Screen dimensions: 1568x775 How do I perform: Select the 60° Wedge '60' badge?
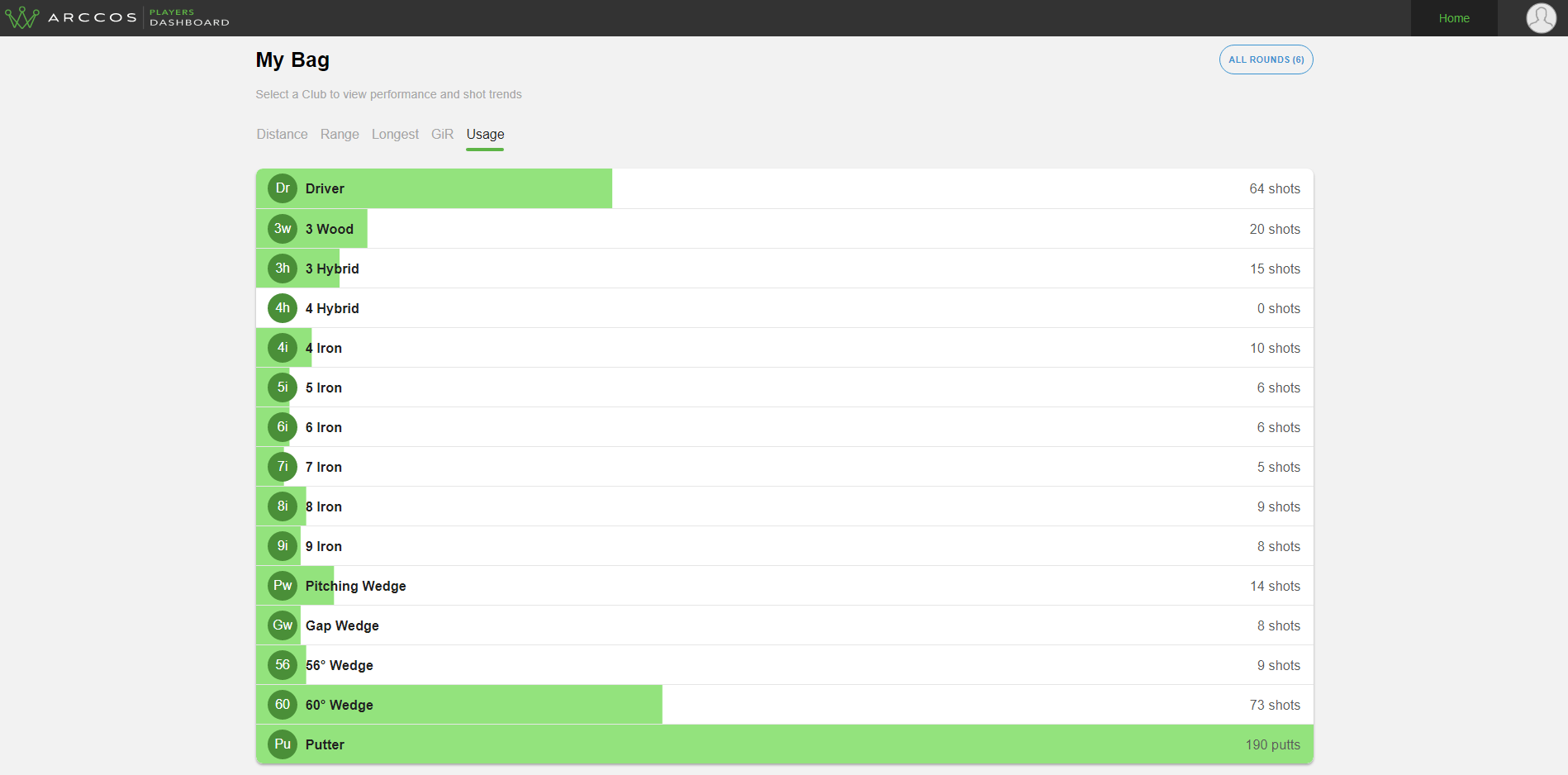click(283, 705)
